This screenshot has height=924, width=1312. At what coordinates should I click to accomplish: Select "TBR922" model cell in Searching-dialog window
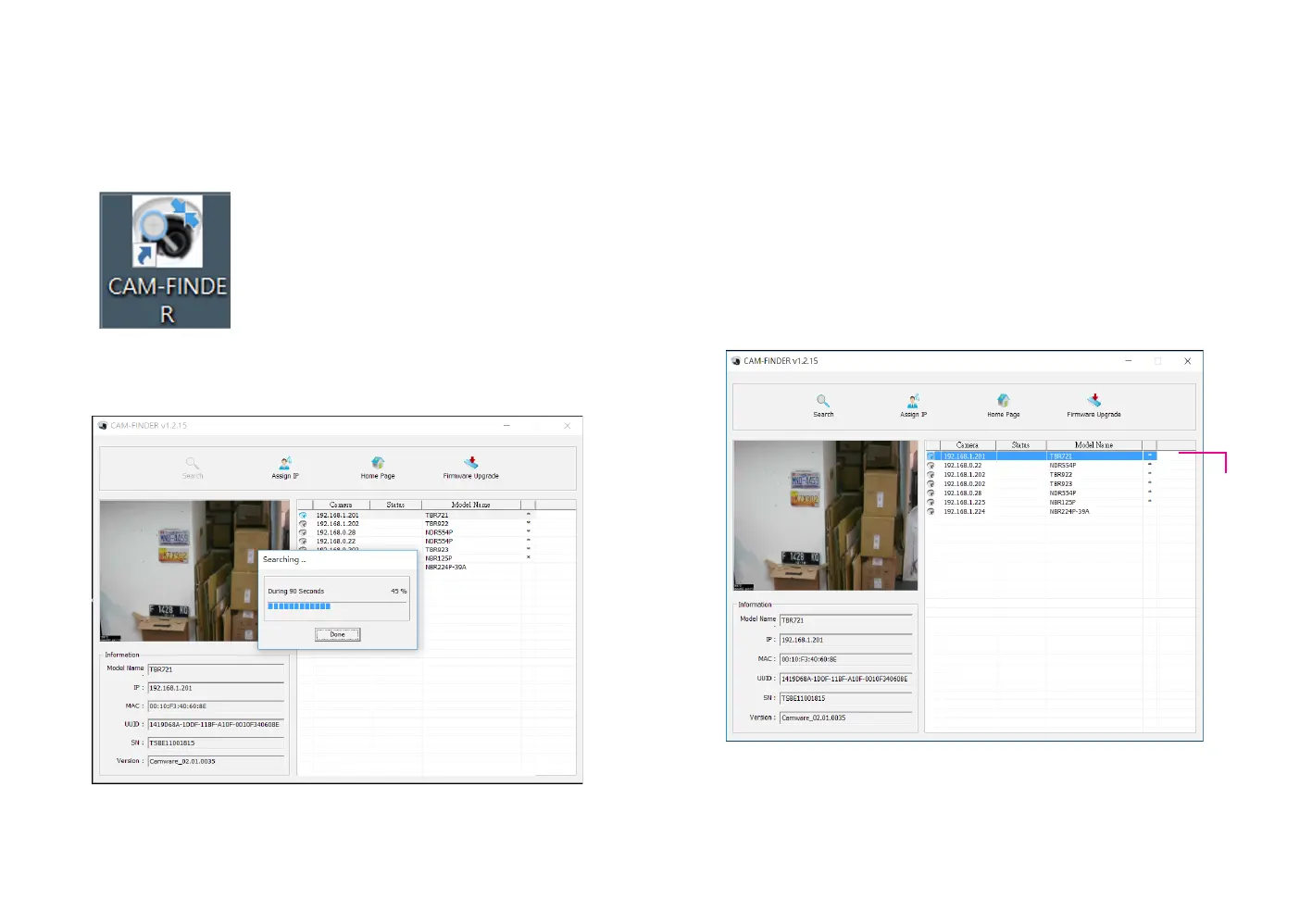tap(437, 524)
